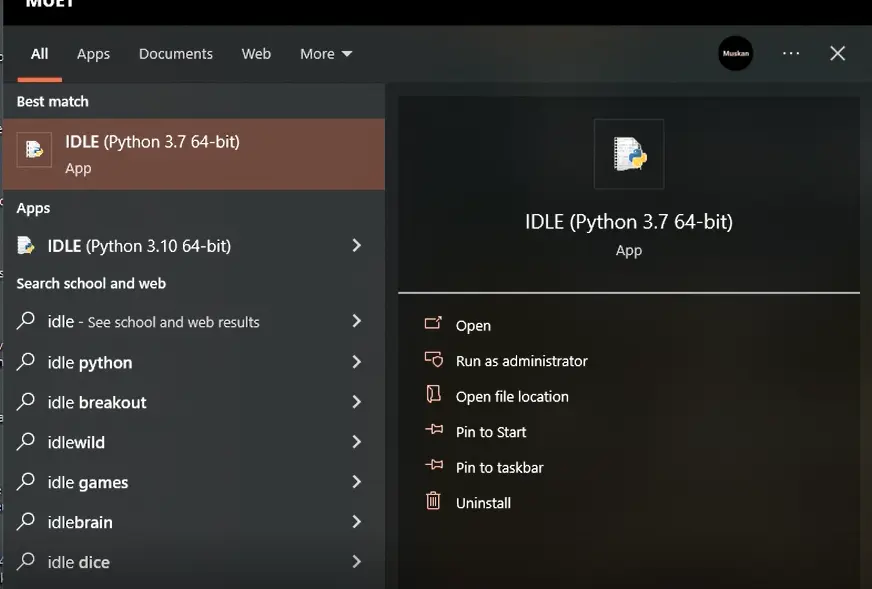872x589 pixels.
Task: Click the Pin to taskbar pin icon
Action: [434, 465]
